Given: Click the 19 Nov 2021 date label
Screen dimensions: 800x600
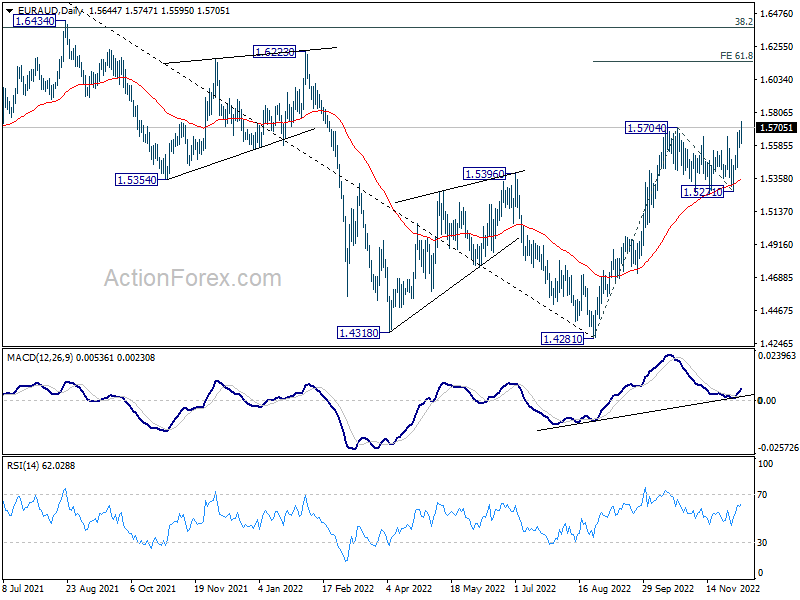Looking at the screenshot, I should tap(220, 588).
